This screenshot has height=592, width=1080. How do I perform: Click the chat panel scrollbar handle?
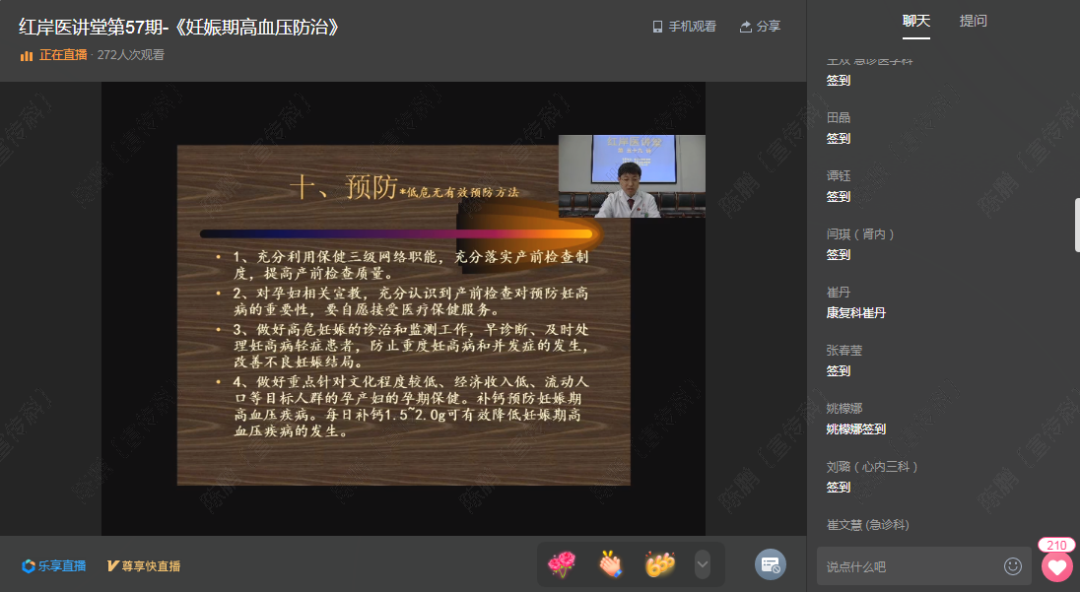[1076, 225]
